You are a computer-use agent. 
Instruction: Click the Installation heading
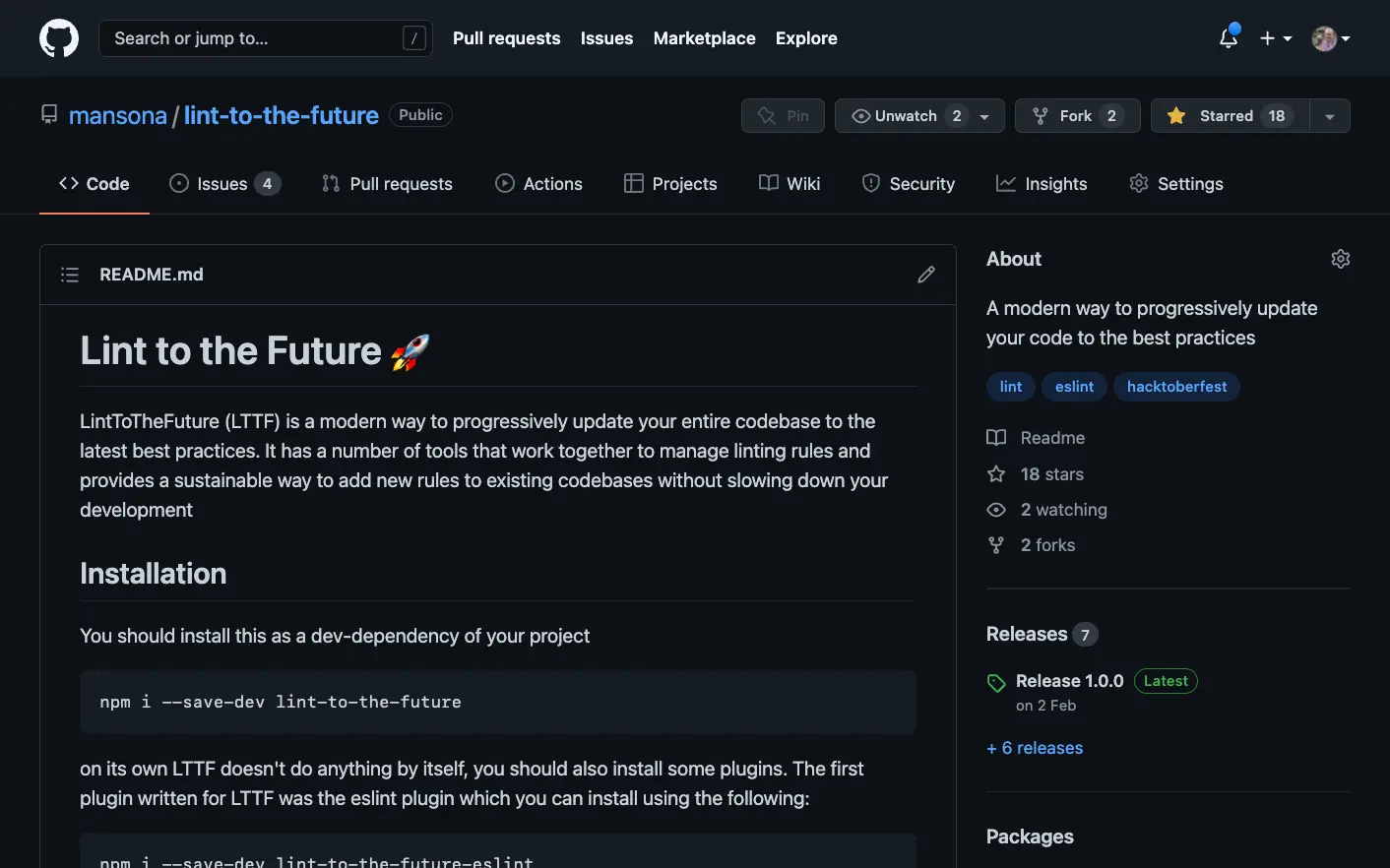pyautogui.click(x=154, y=574)
